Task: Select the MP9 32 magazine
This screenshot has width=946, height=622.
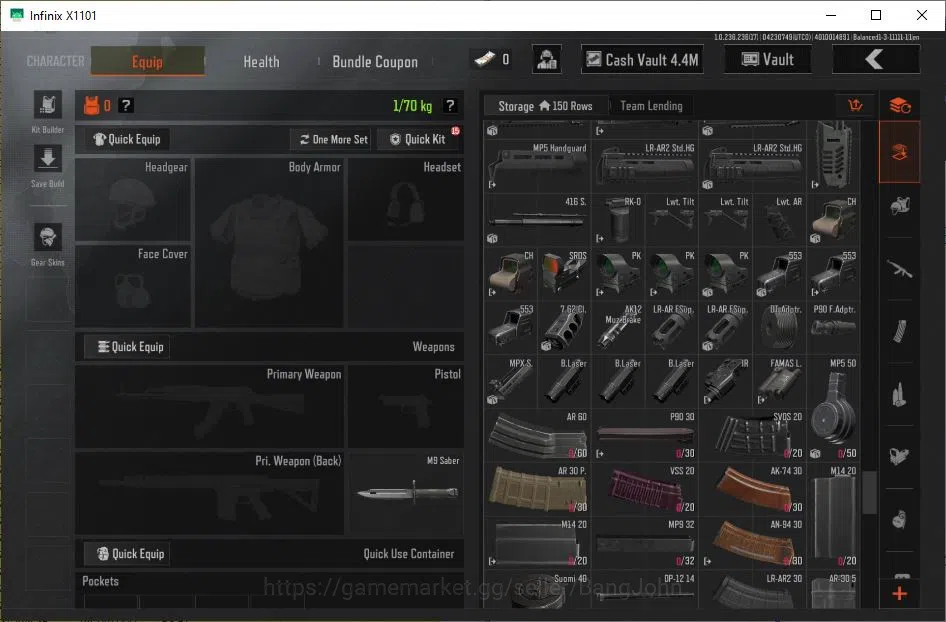Action: click(645, 542)
